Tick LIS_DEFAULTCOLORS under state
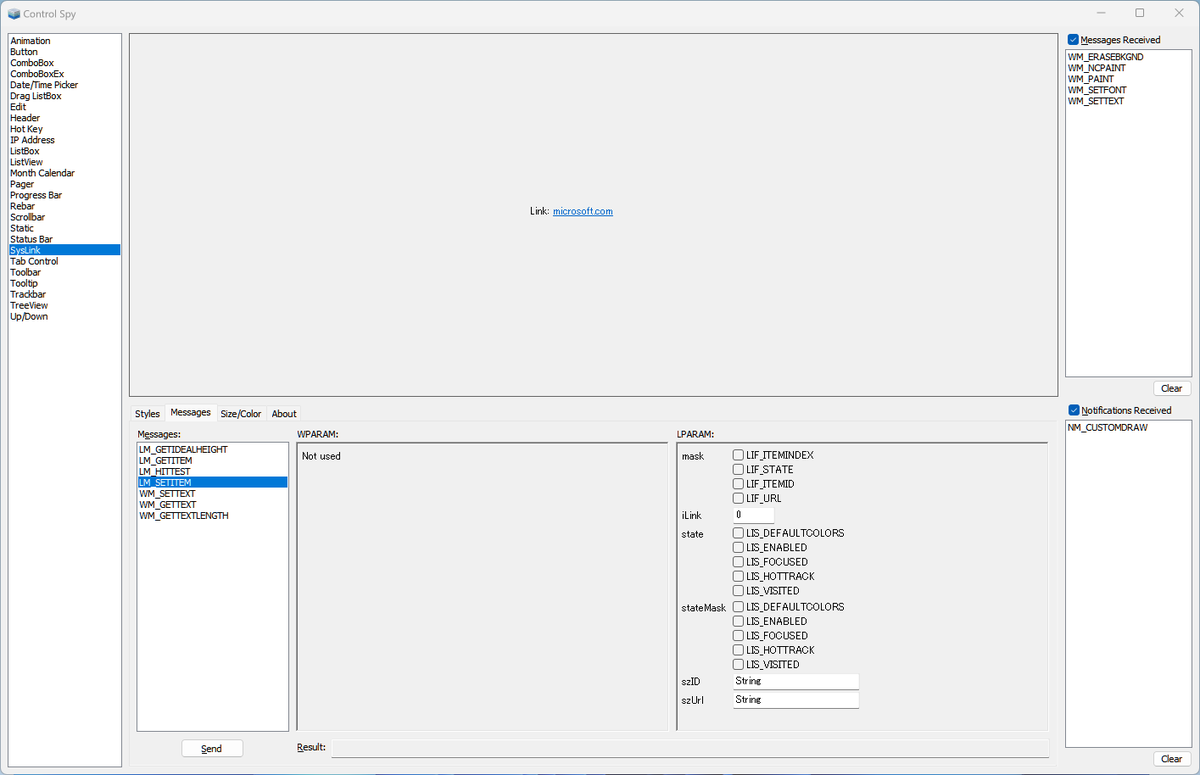This screenshot has height=775, width=1200. coord(738,533)
